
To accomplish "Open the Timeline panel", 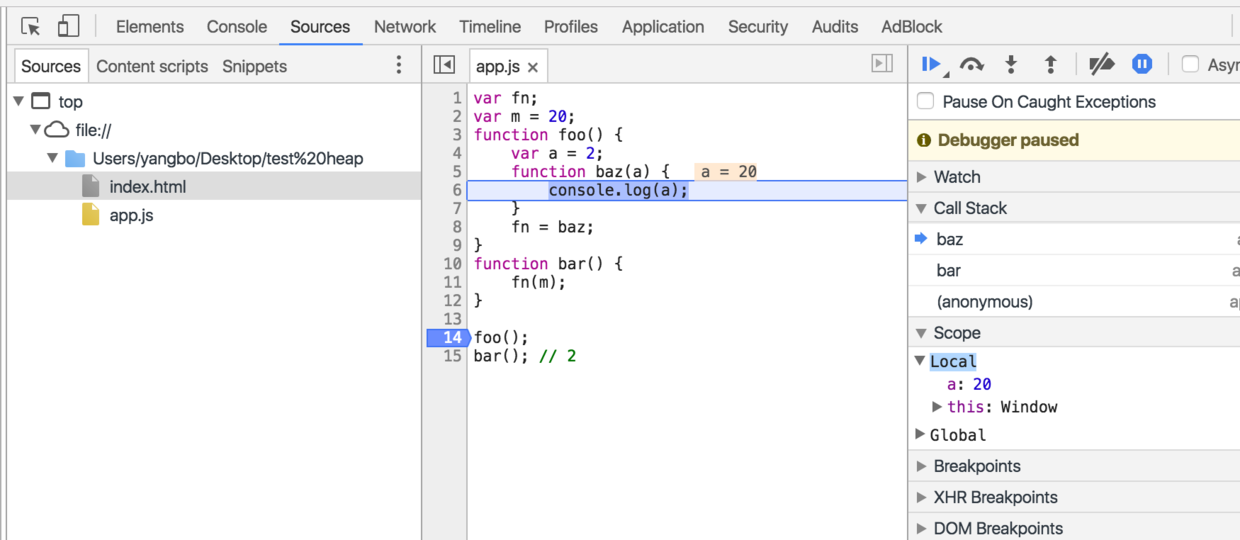I will [x=490, y=27].
